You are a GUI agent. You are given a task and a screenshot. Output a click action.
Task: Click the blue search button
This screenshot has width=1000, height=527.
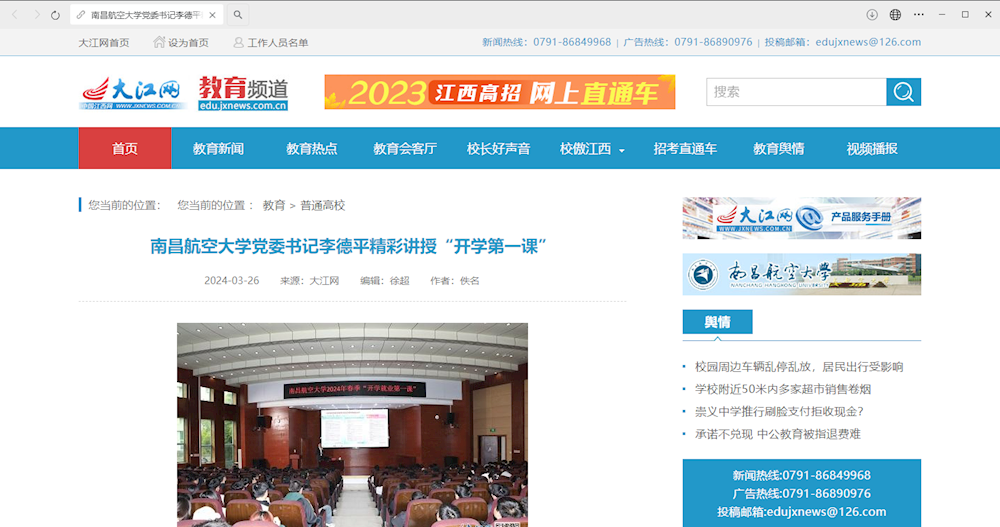[x=903, y=92]
